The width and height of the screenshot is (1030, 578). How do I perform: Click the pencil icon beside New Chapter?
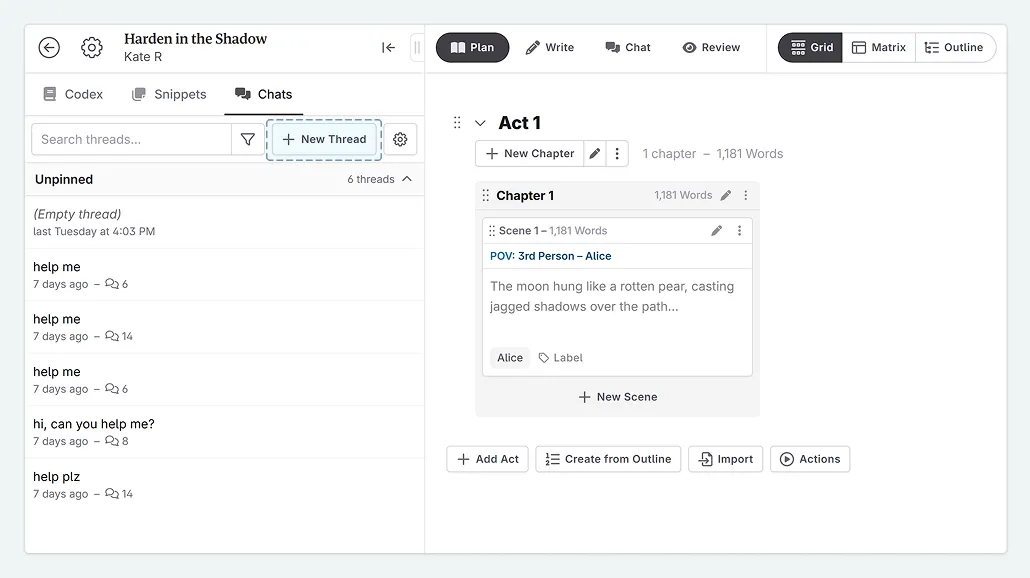(x=595, y=153)
